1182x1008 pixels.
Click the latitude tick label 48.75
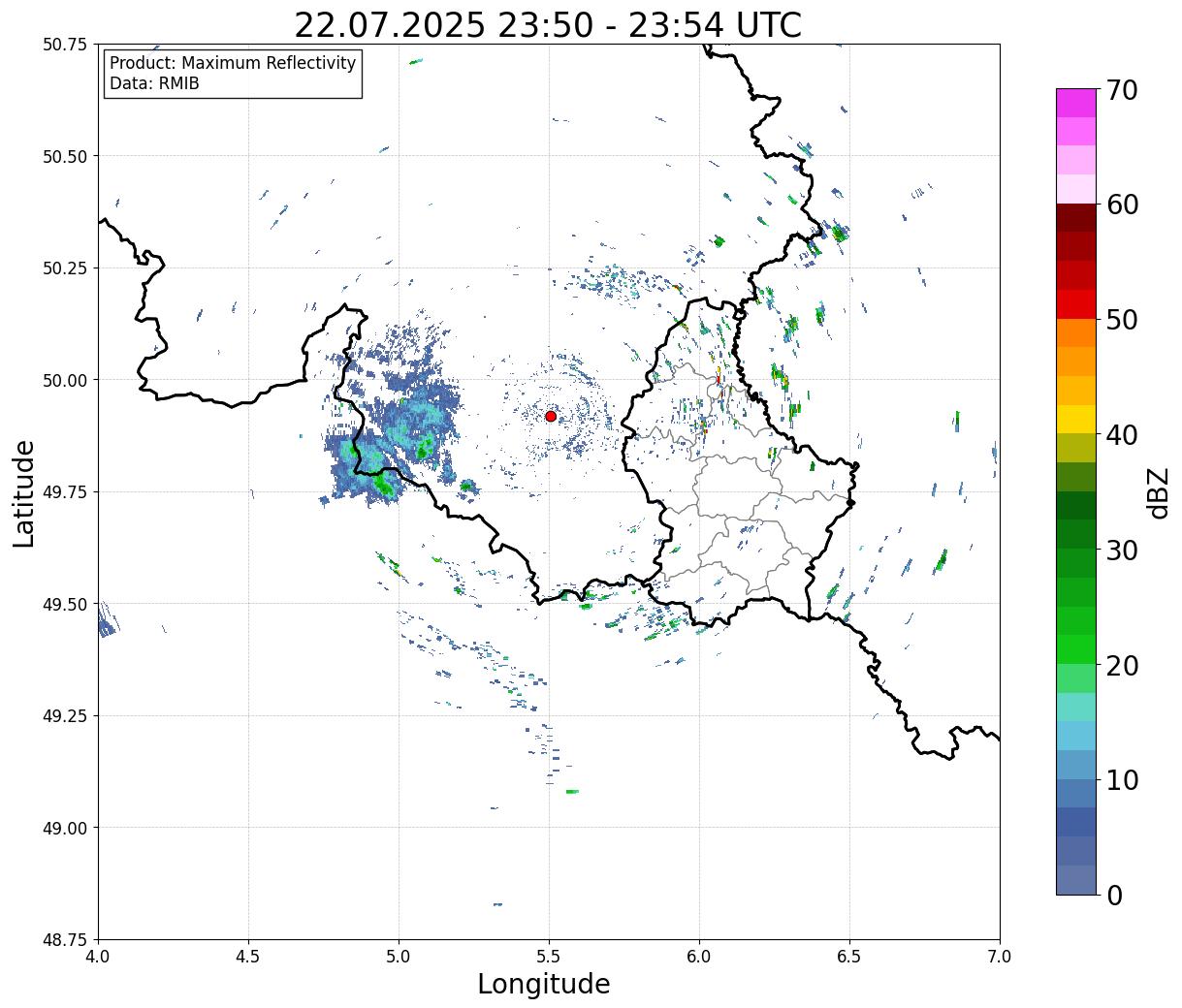click(x=66, y=940)
